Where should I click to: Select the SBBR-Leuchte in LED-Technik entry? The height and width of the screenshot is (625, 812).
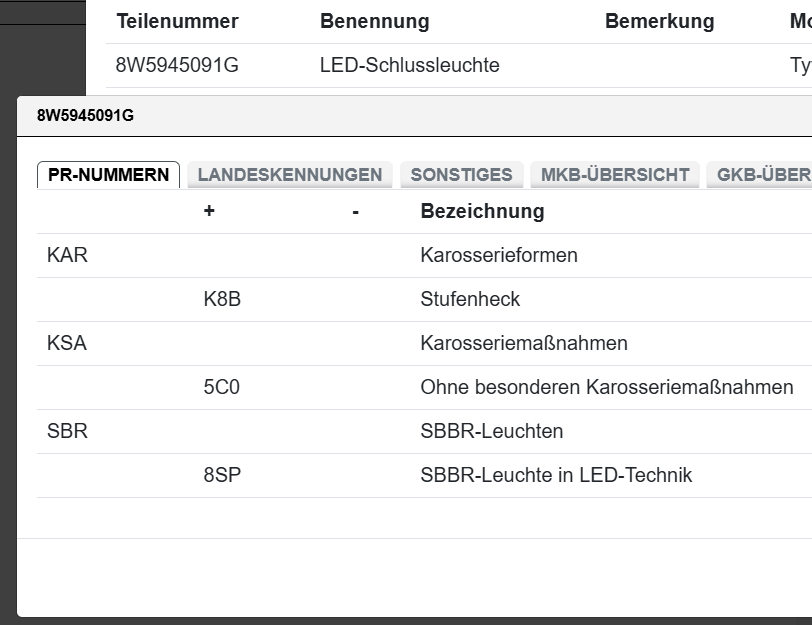[556, 475]
